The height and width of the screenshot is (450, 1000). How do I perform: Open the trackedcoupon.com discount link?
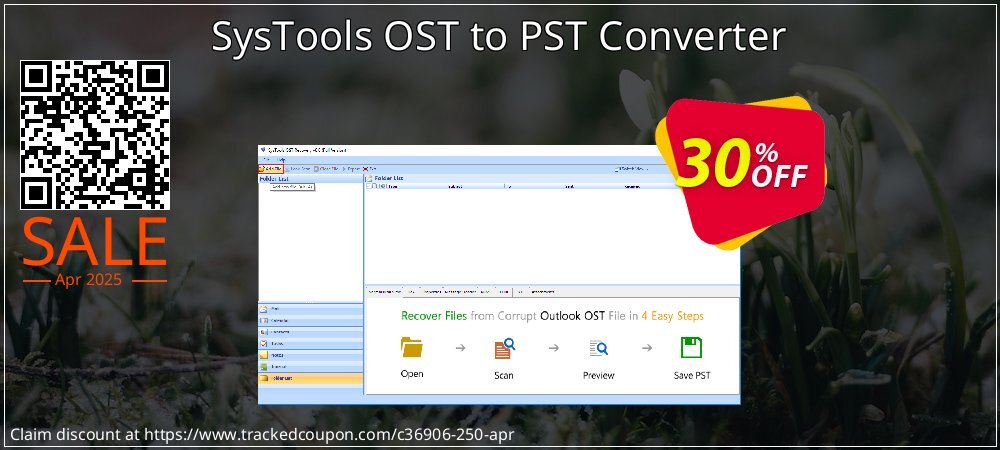coord(328,435)
